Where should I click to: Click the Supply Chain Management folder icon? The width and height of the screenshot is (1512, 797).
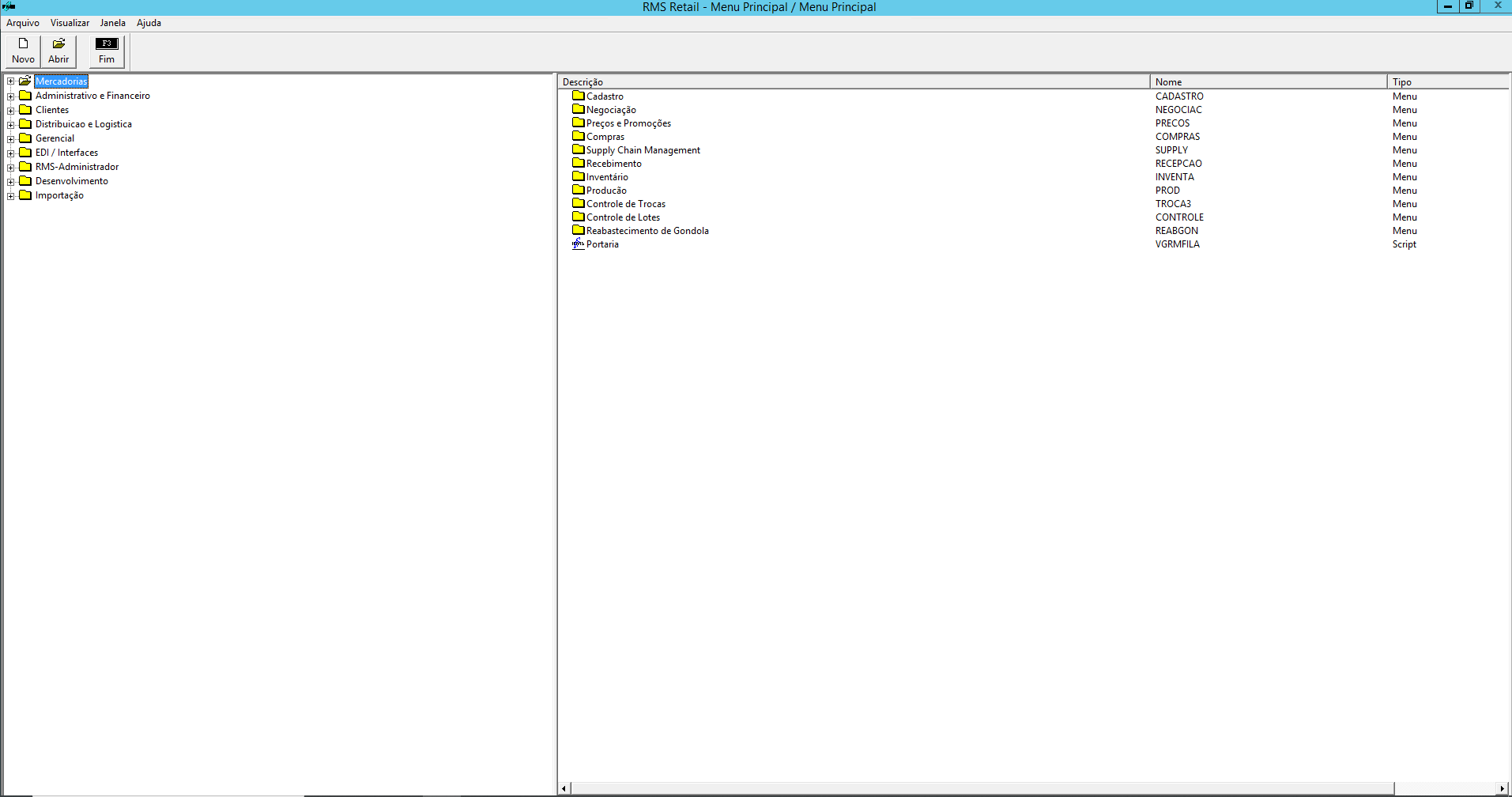[x=579, y=149]
